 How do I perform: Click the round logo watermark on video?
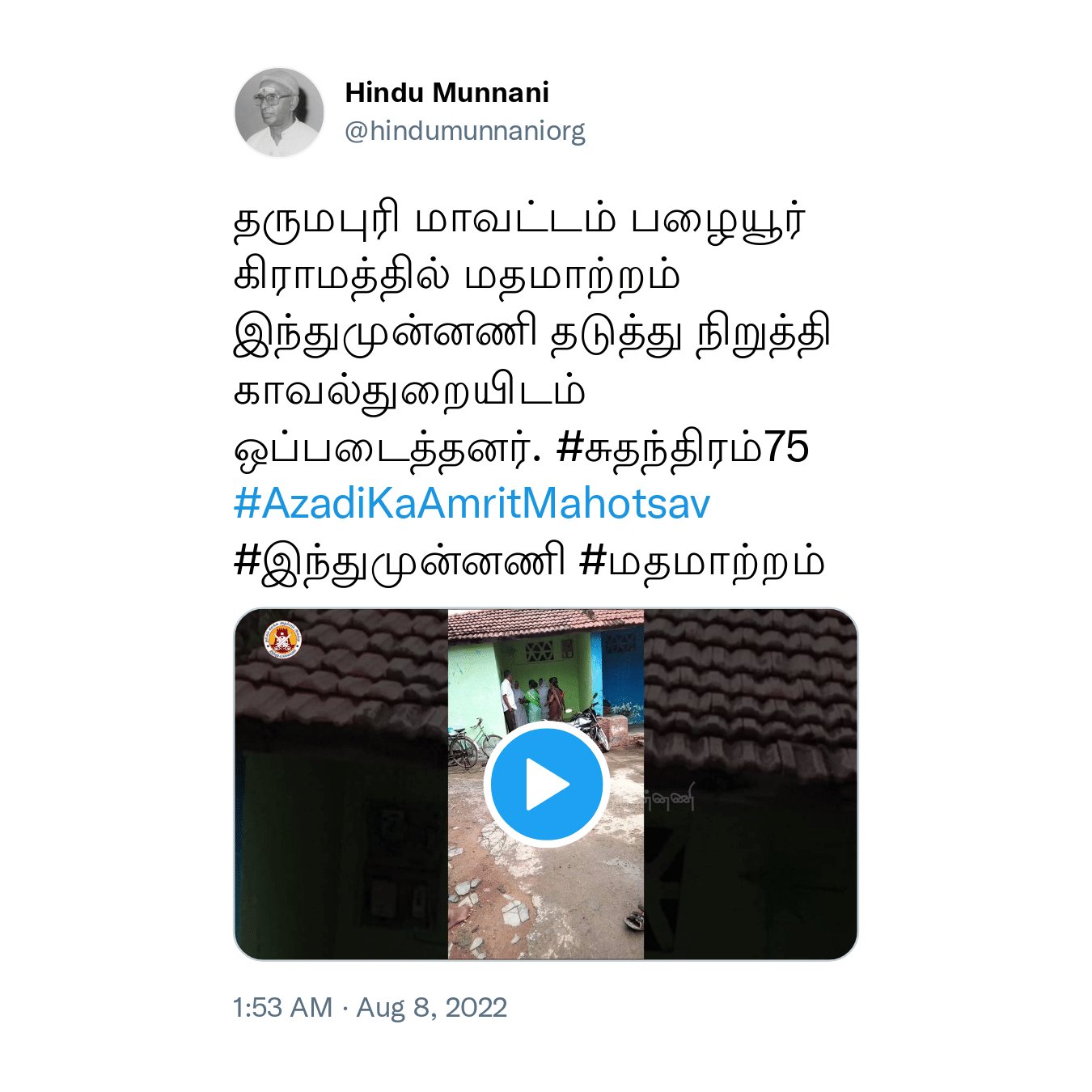tap(282, 640)
